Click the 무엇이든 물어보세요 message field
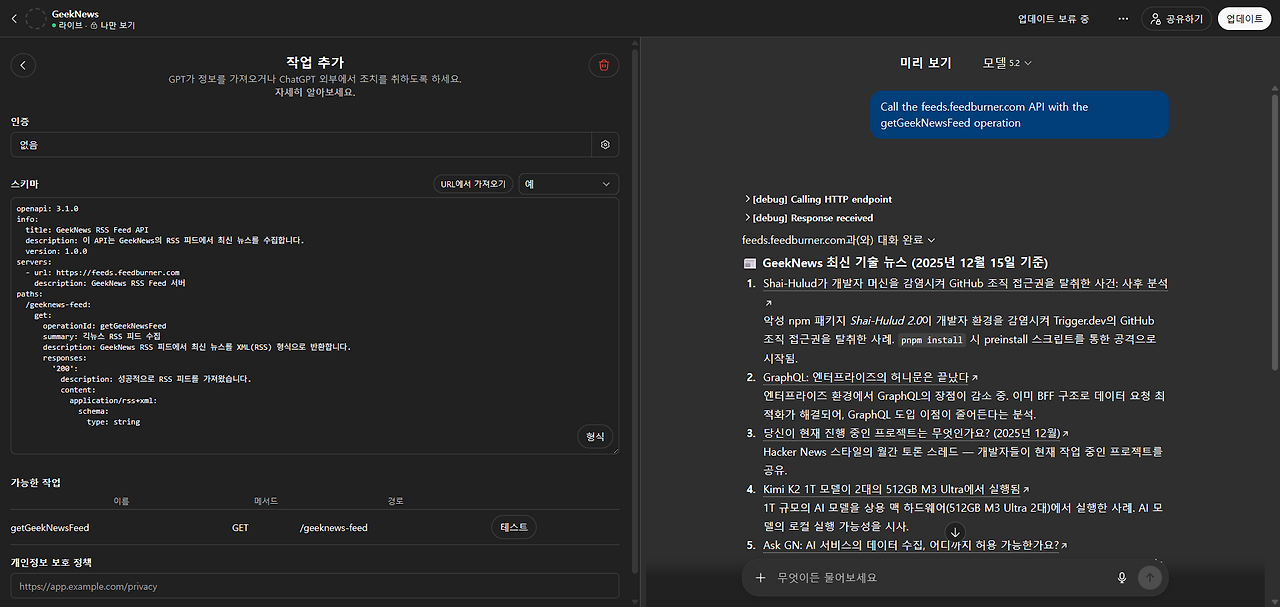The height and width of the screenshot is (607, 1280). [940, 578]
